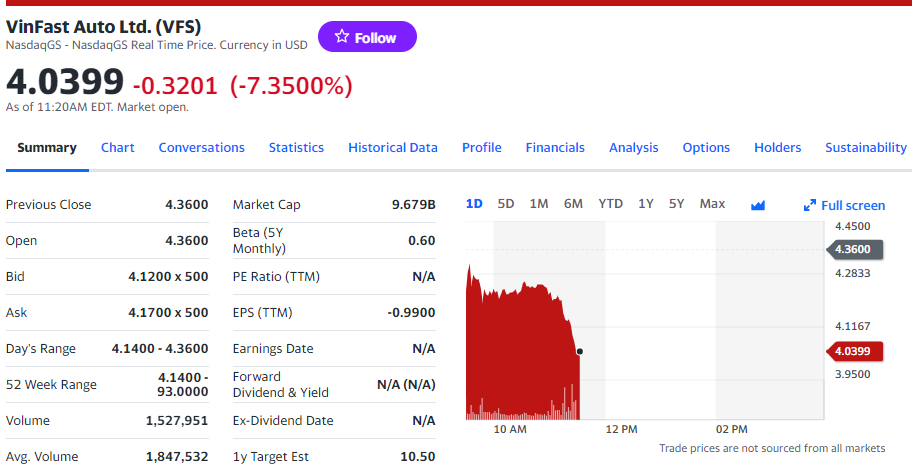Open the chart type icon

coord(758,205)
